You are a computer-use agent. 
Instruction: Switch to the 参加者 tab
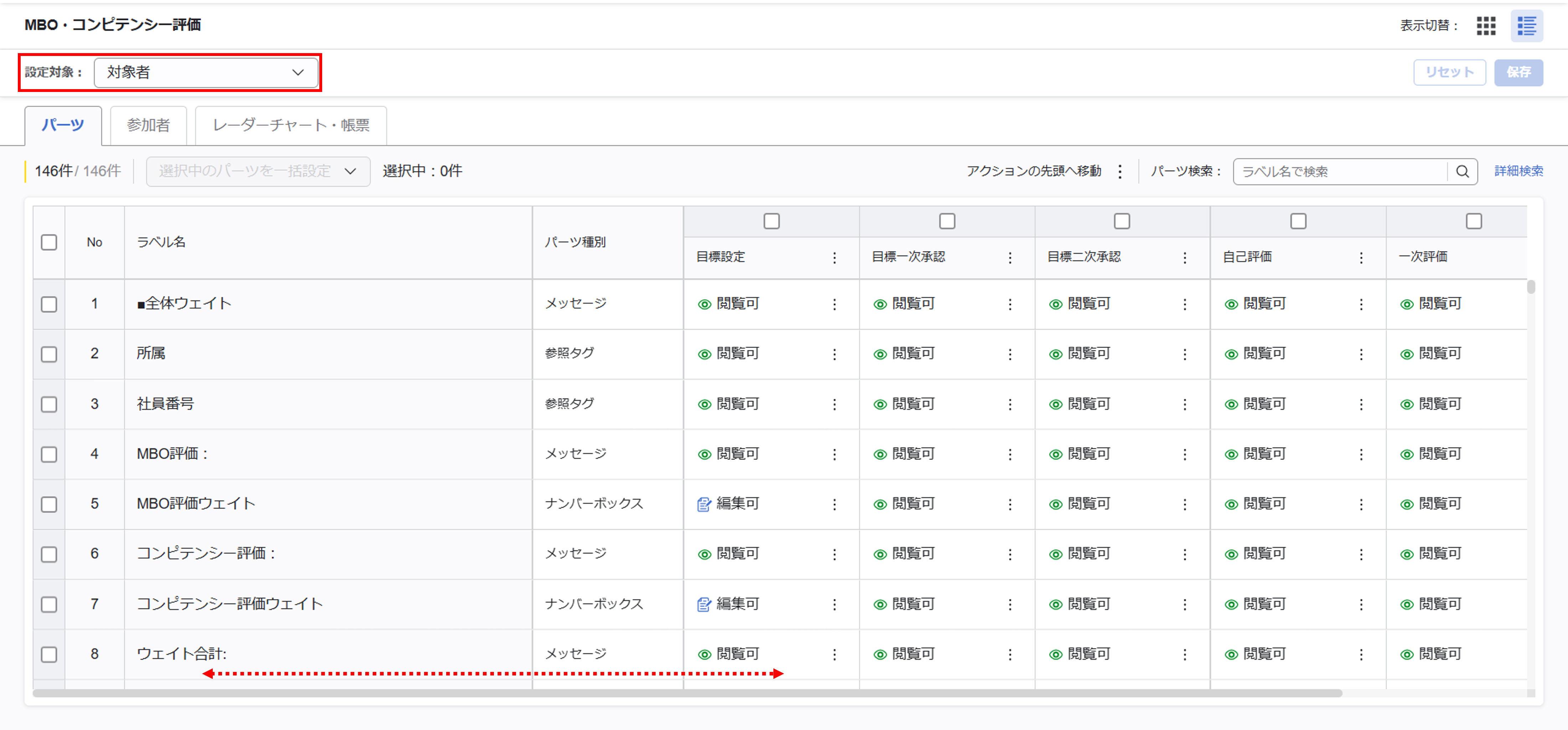point(148,125)
